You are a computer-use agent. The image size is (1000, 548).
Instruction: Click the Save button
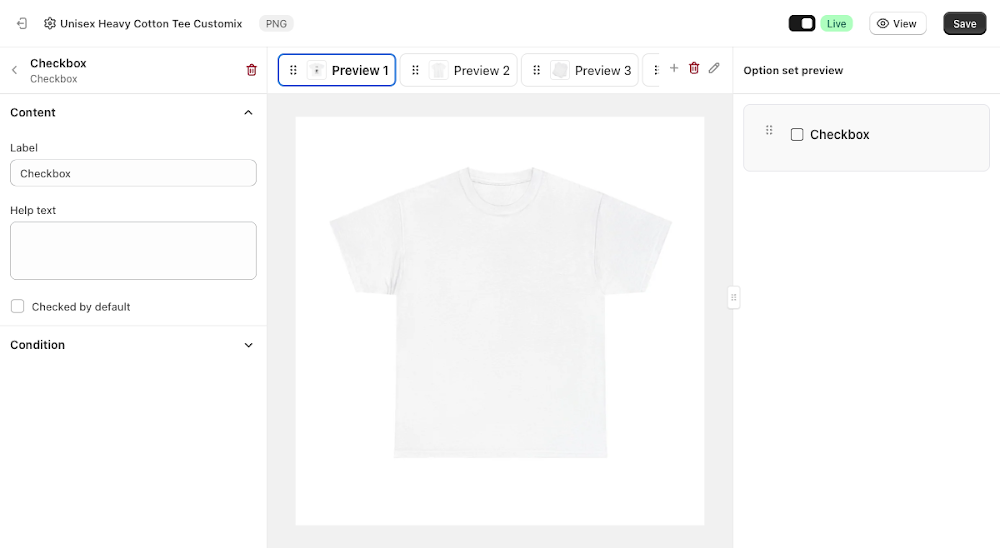[x=964, y=24]
